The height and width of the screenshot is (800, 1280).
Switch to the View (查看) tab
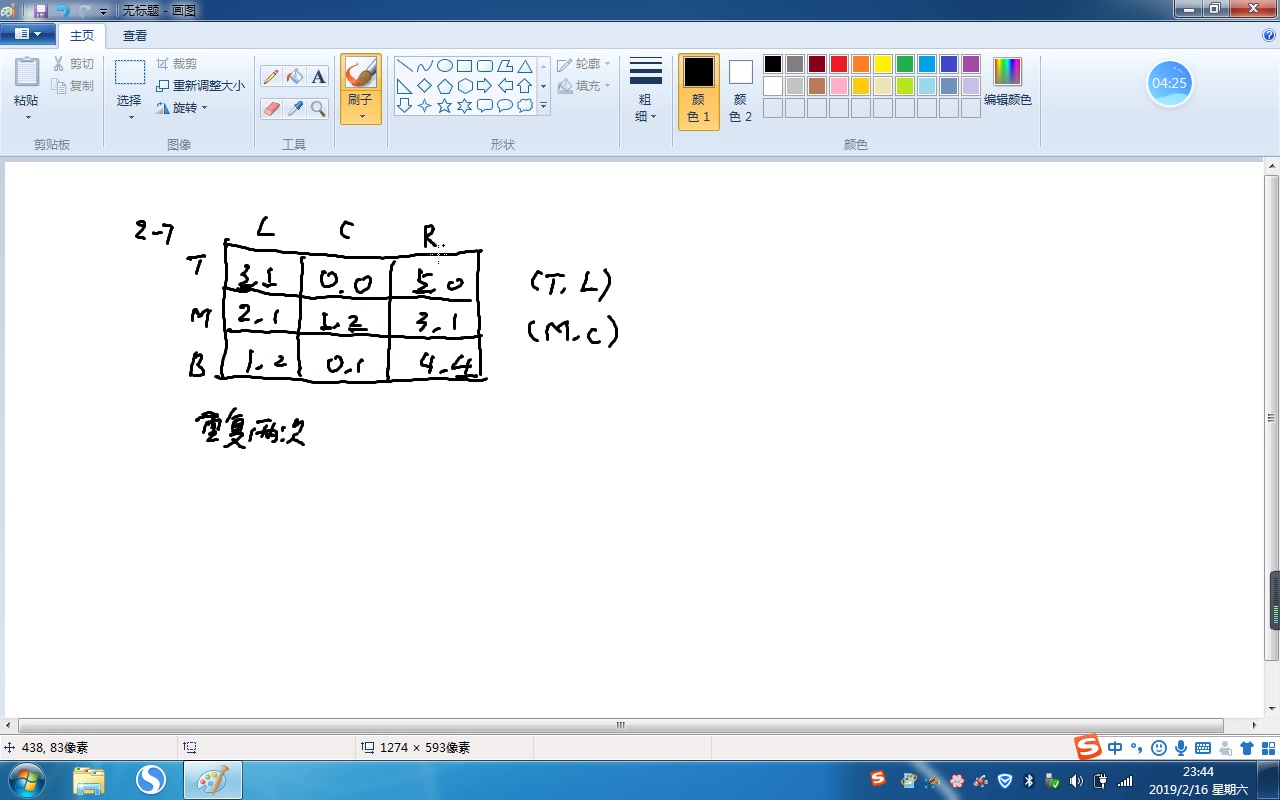pyautogui.click(x=135, y=36)
